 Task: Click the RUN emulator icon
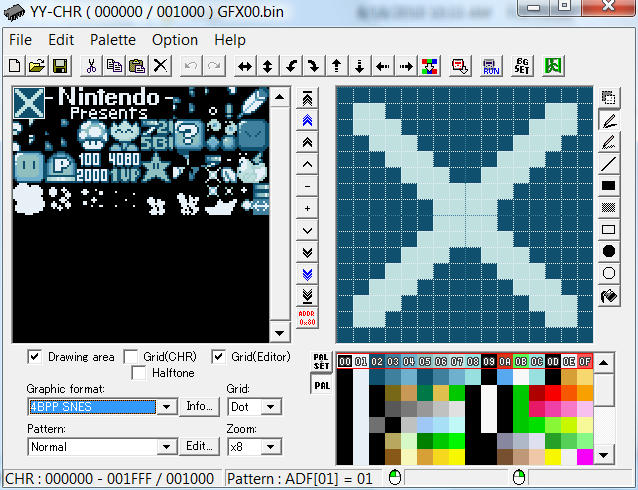491,66
